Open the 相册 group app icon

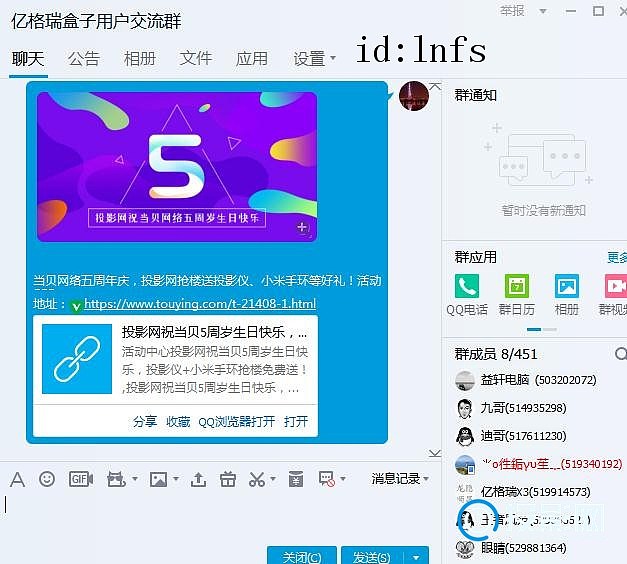[x=567, y=286]
